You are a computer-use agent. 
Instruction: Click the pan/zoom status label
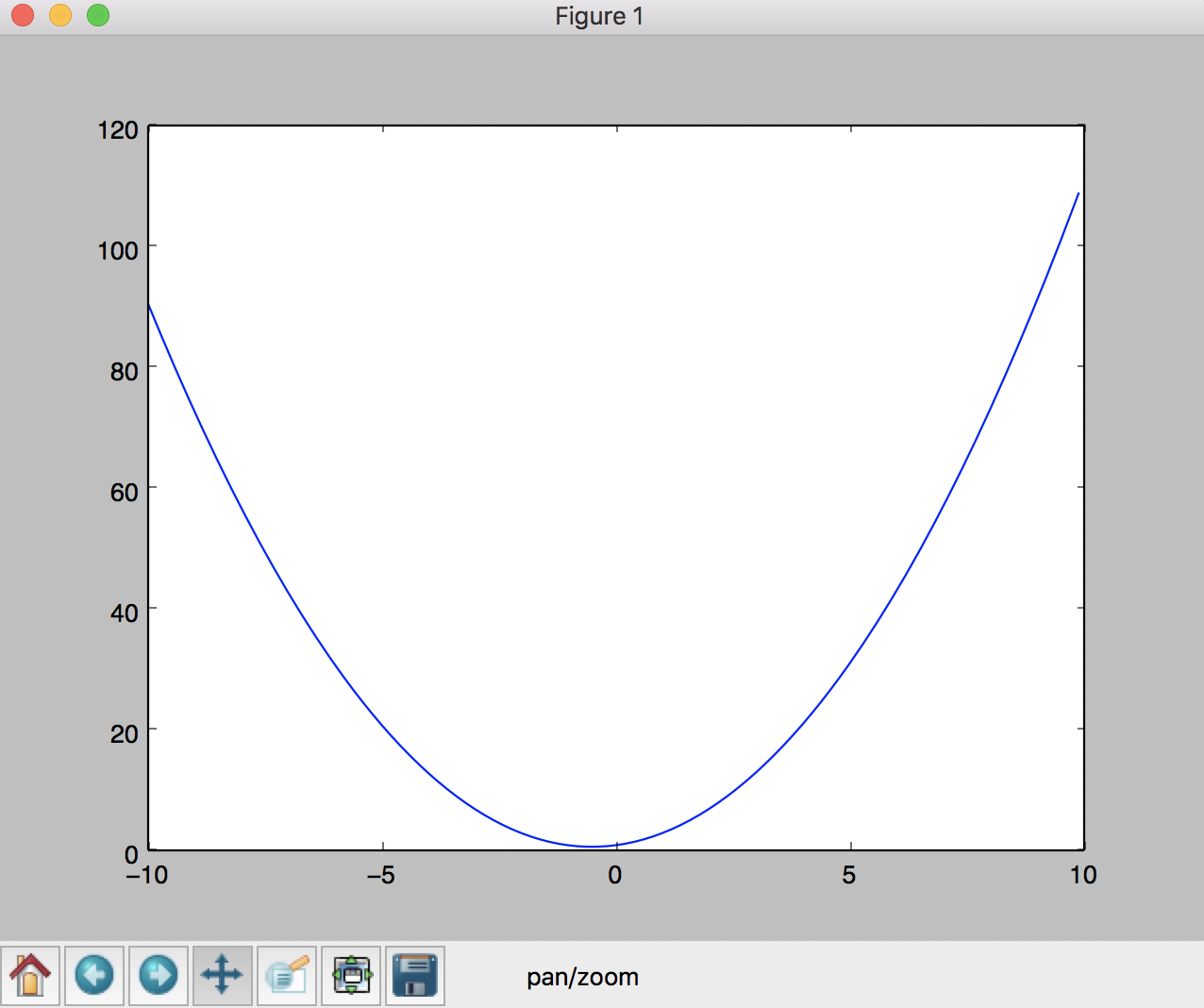point(582,977)
